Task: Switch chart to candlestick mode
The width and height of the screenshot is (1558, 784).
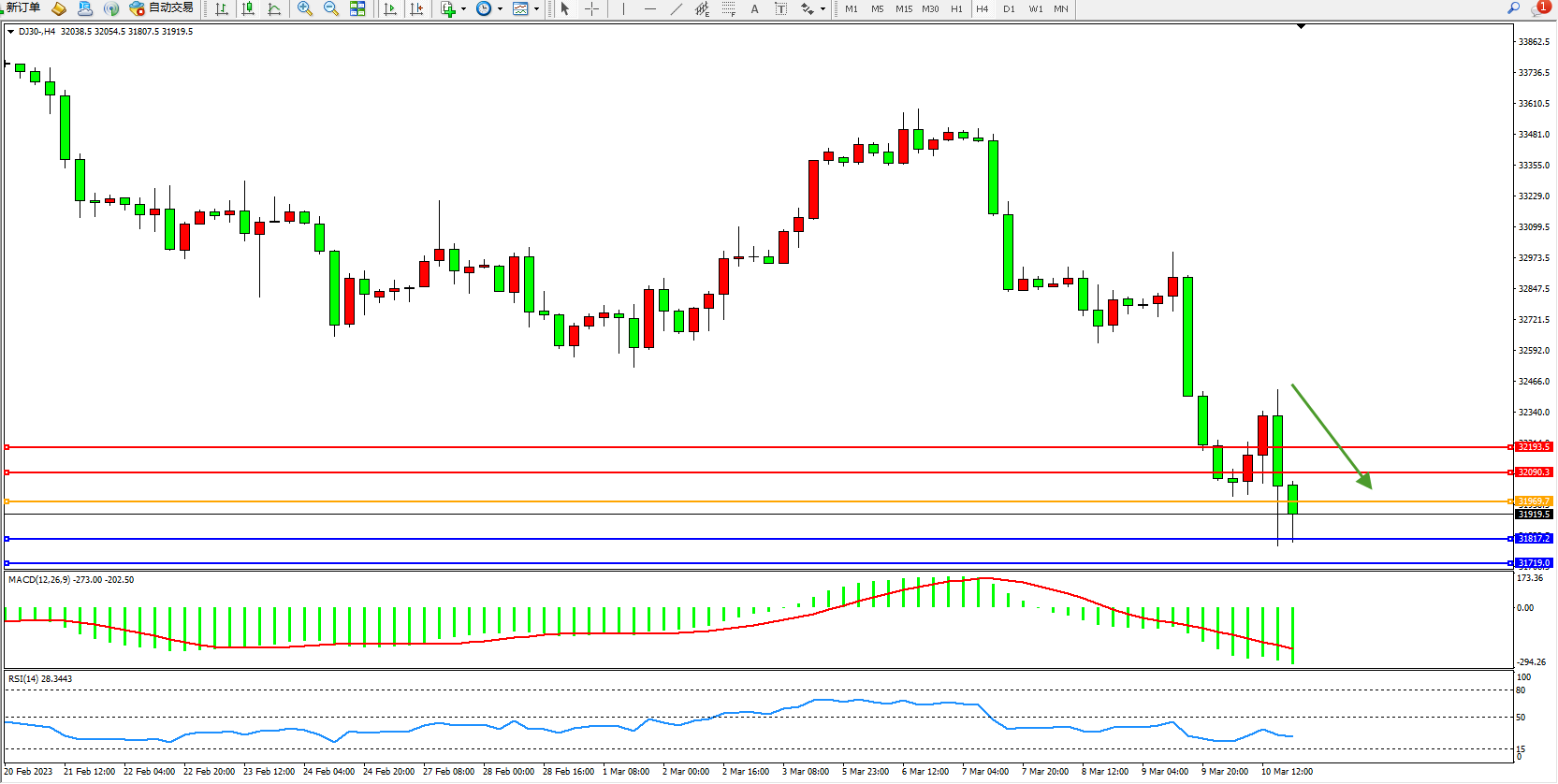Action: tap(248, 9)
